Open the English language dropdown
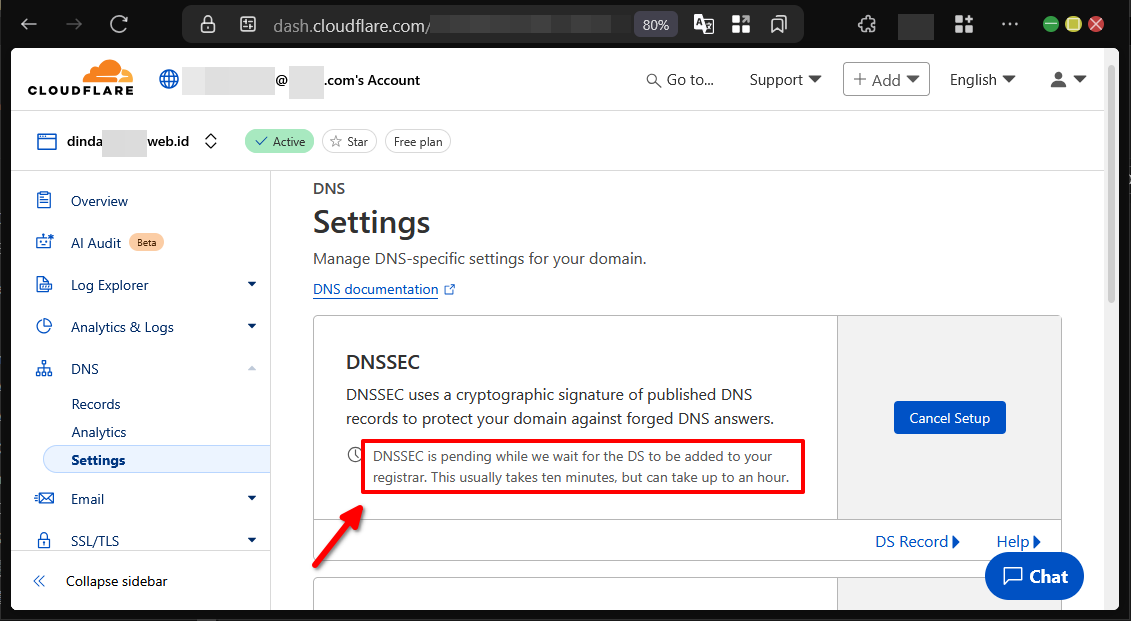Viewport: 1131px width, 621px height. point(982,80)
